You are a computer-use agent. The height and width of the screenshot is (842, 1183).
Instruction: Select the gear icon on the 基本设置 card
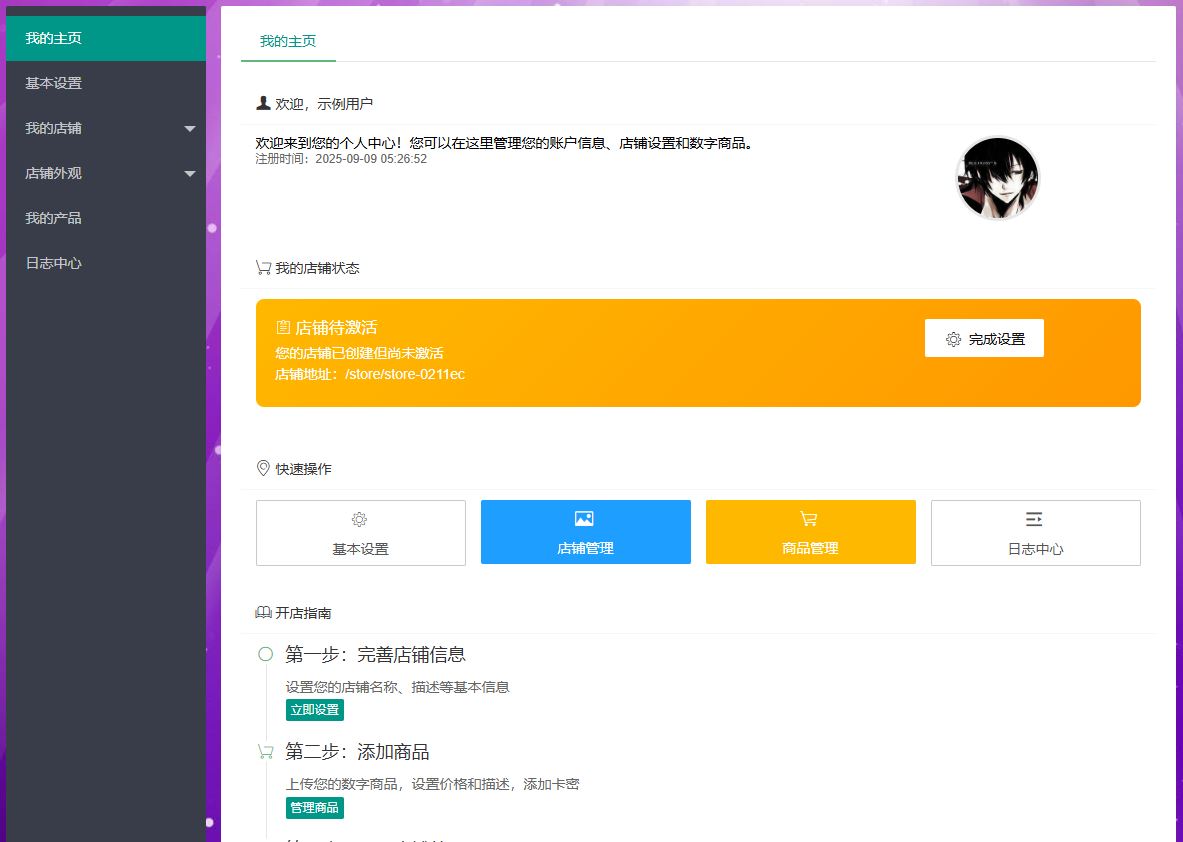360,519
